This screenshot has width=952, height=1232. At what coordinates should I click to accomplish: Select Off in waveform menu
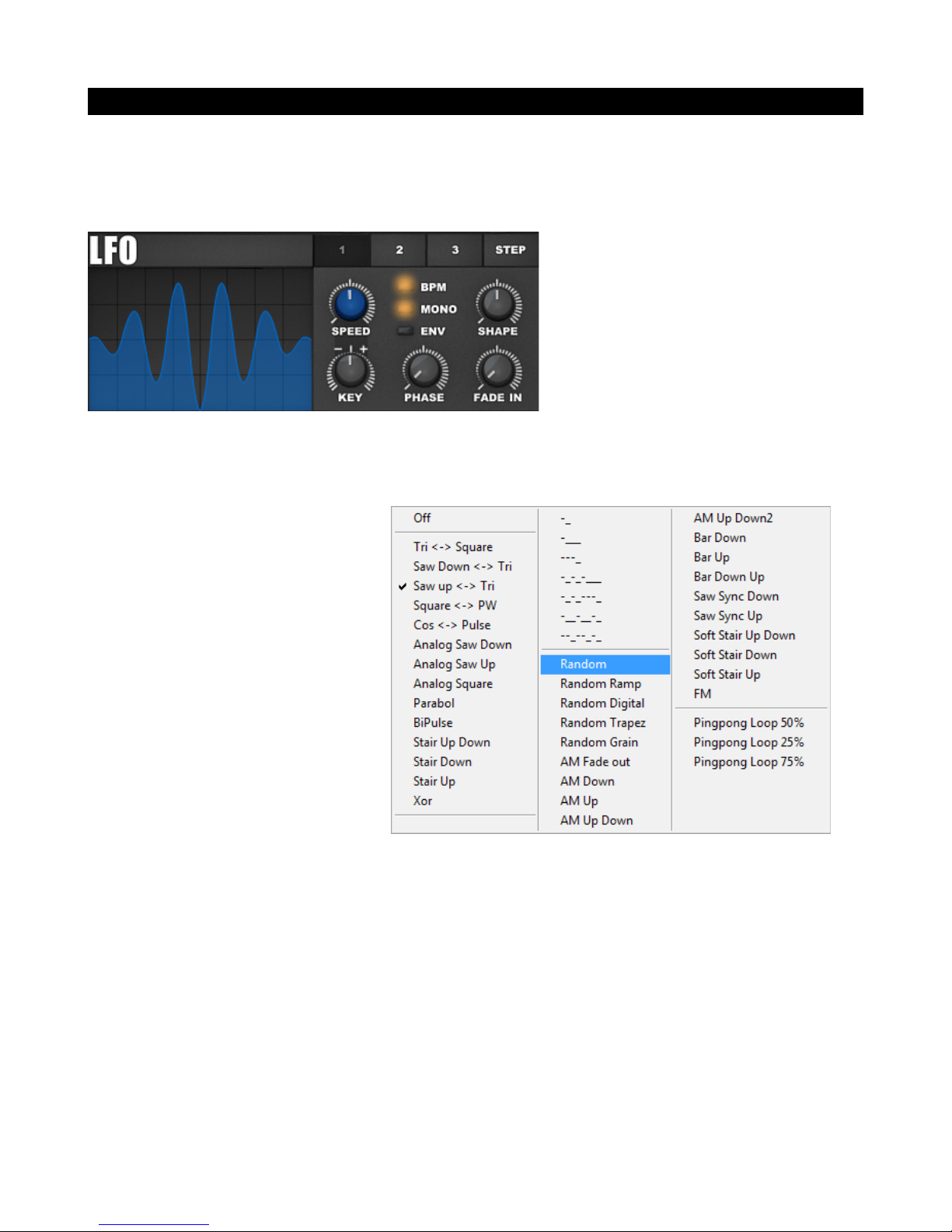click(x=422, y=518)
